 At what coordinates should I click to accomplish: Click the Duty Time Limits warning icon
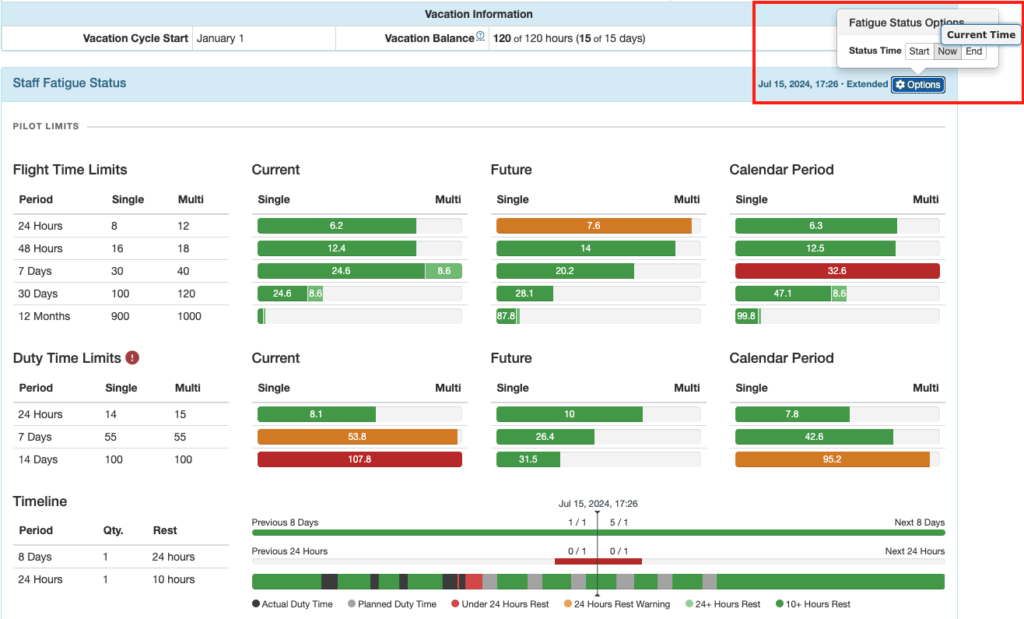[x=132, y=358]
